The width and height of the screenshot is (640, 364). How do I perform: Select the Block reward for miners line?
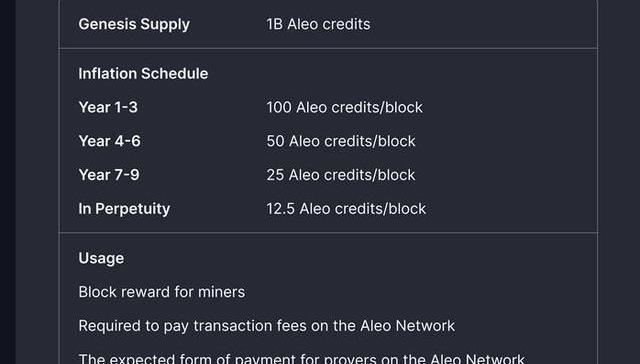(162, 292)
